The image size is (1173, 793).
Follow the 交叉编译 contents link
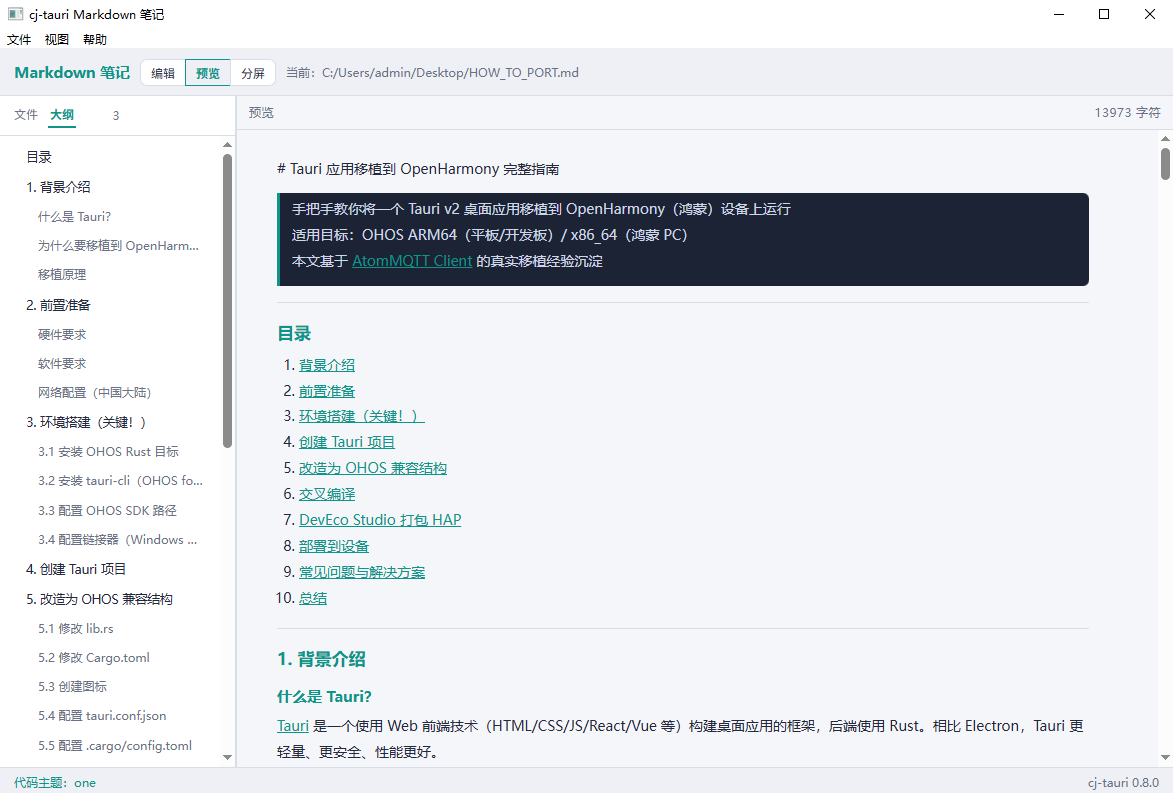tap(327, 495)
